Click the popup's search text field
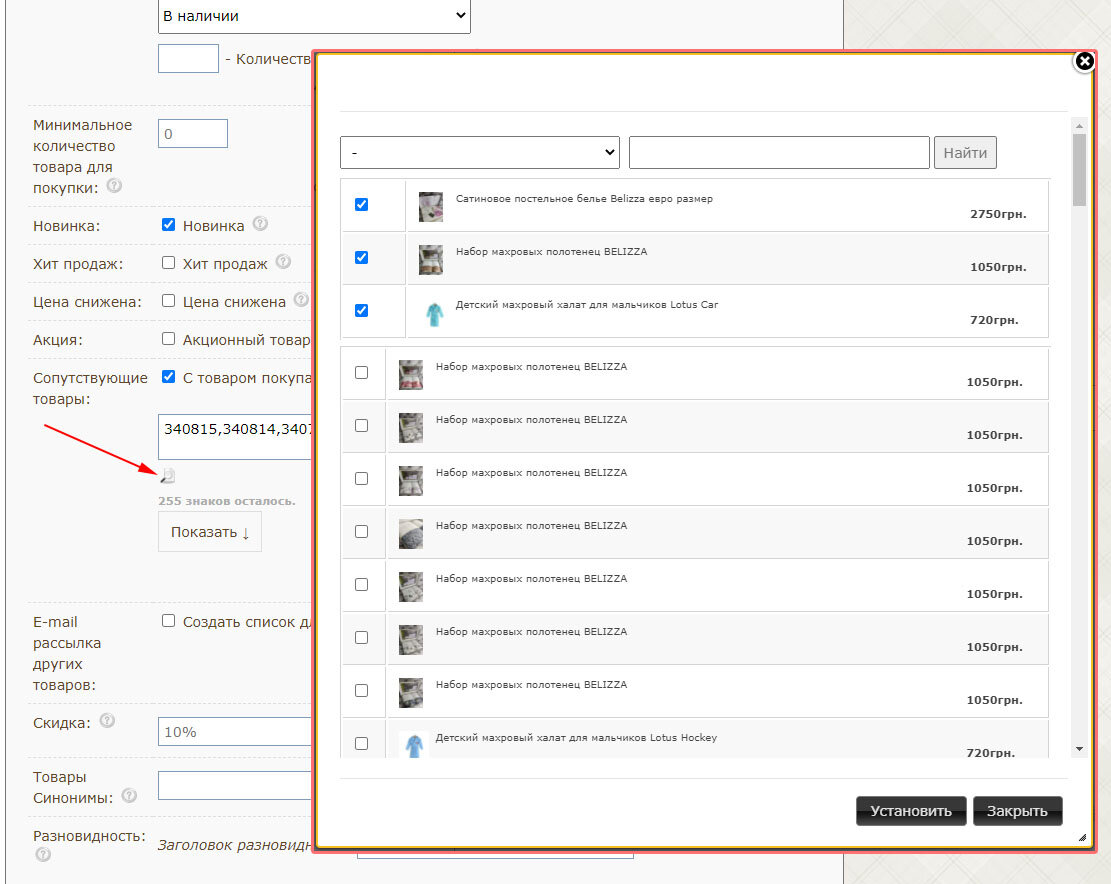This screenshot has height=884, width=1111. [x=779, y=153]
